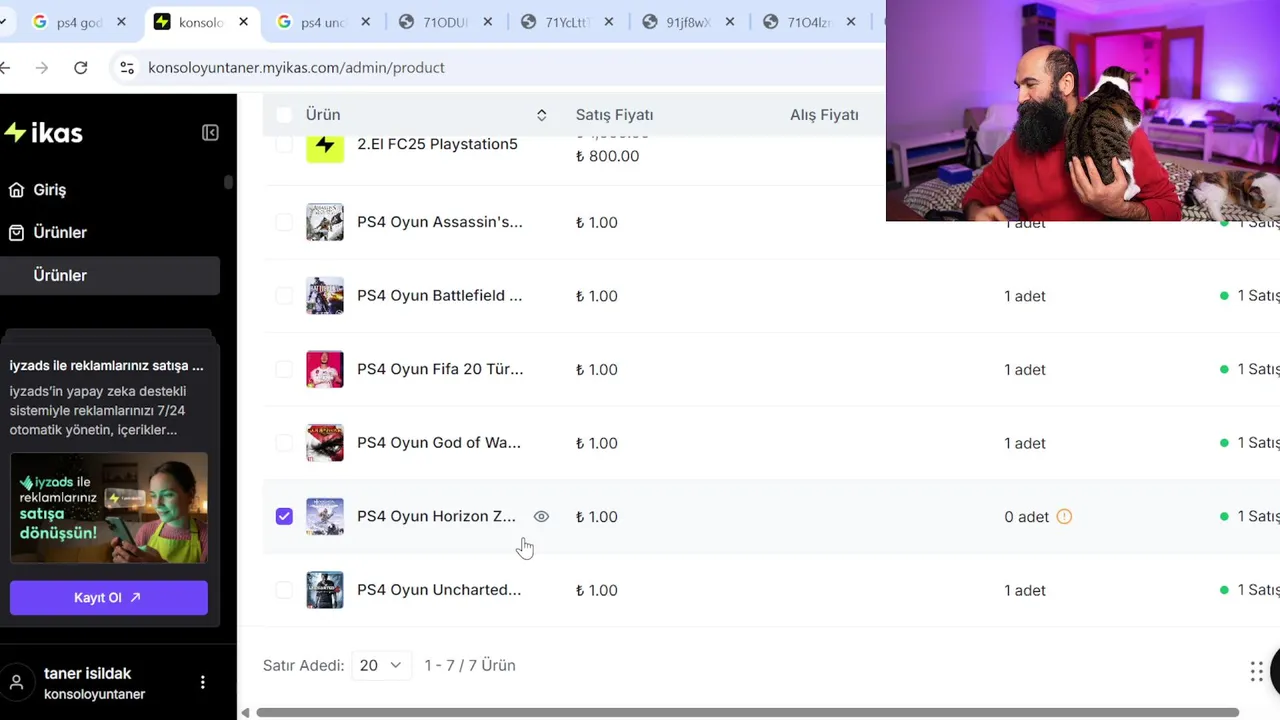Click Satış Fiyatı column header
The image size is (1280, 720).
pyautogui.click(x=614, y=115)
